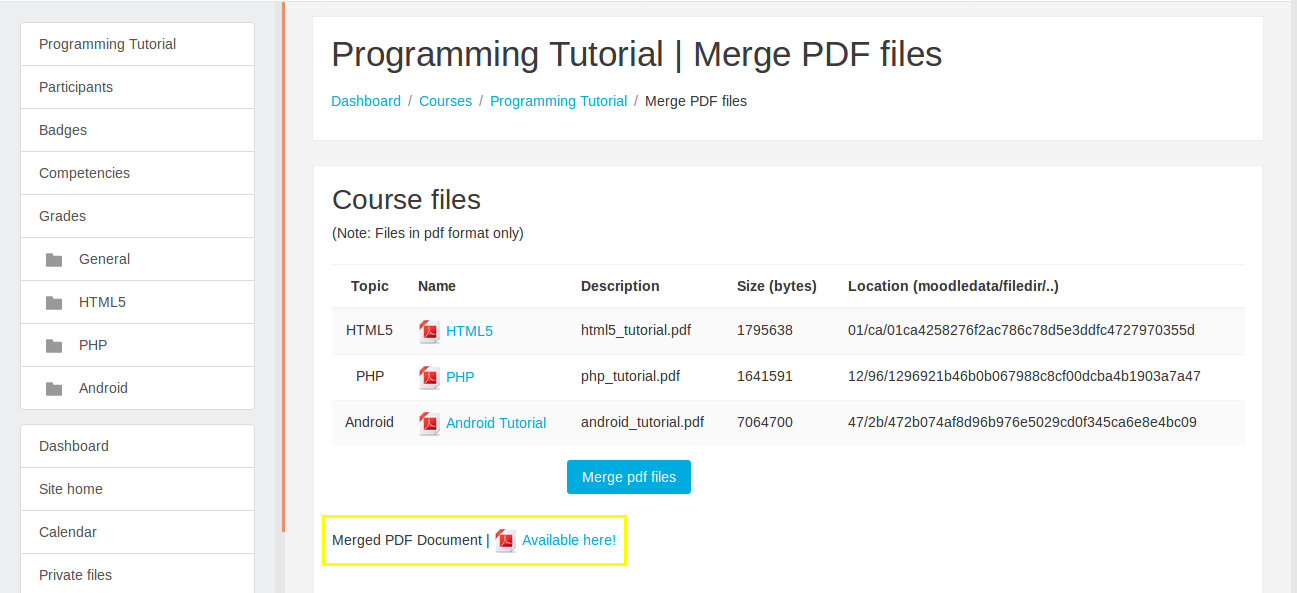Click the folder icon next to PHP in sidebar

pyautogui.click(x=54, y=346)
